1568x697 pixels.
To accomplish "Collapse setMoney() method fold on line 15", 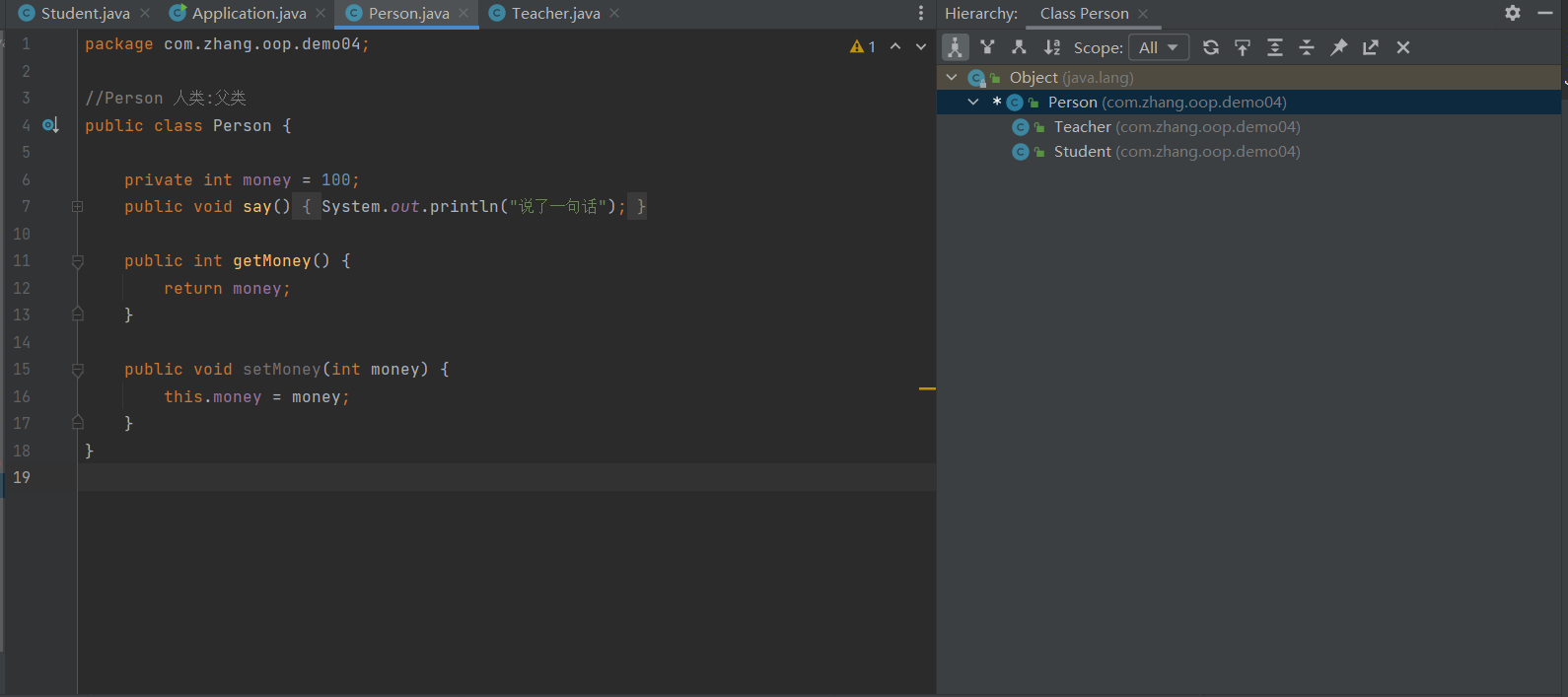I will tap(77, 370).
